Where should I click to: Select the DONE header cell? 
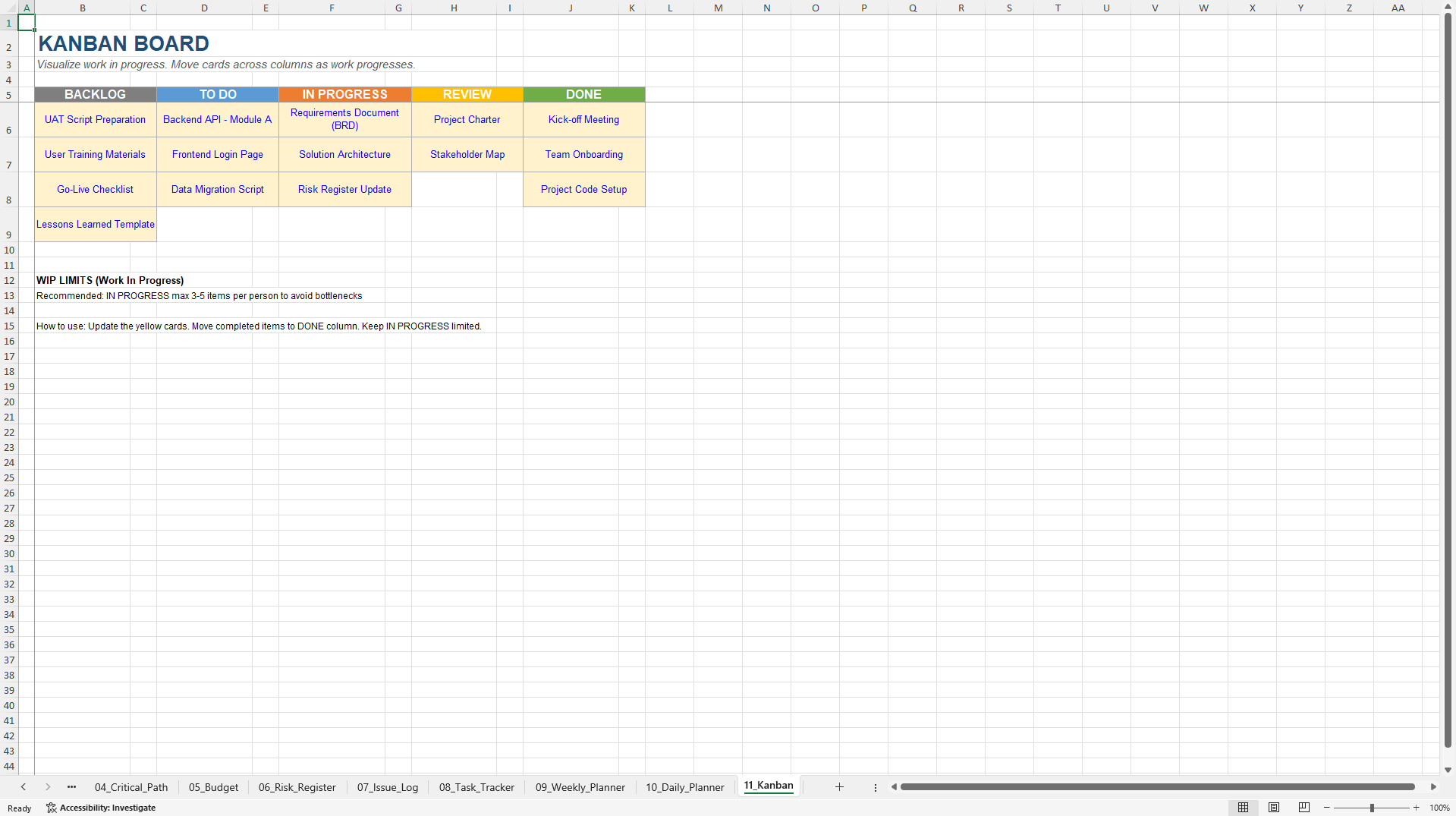[x=584, y=94]
